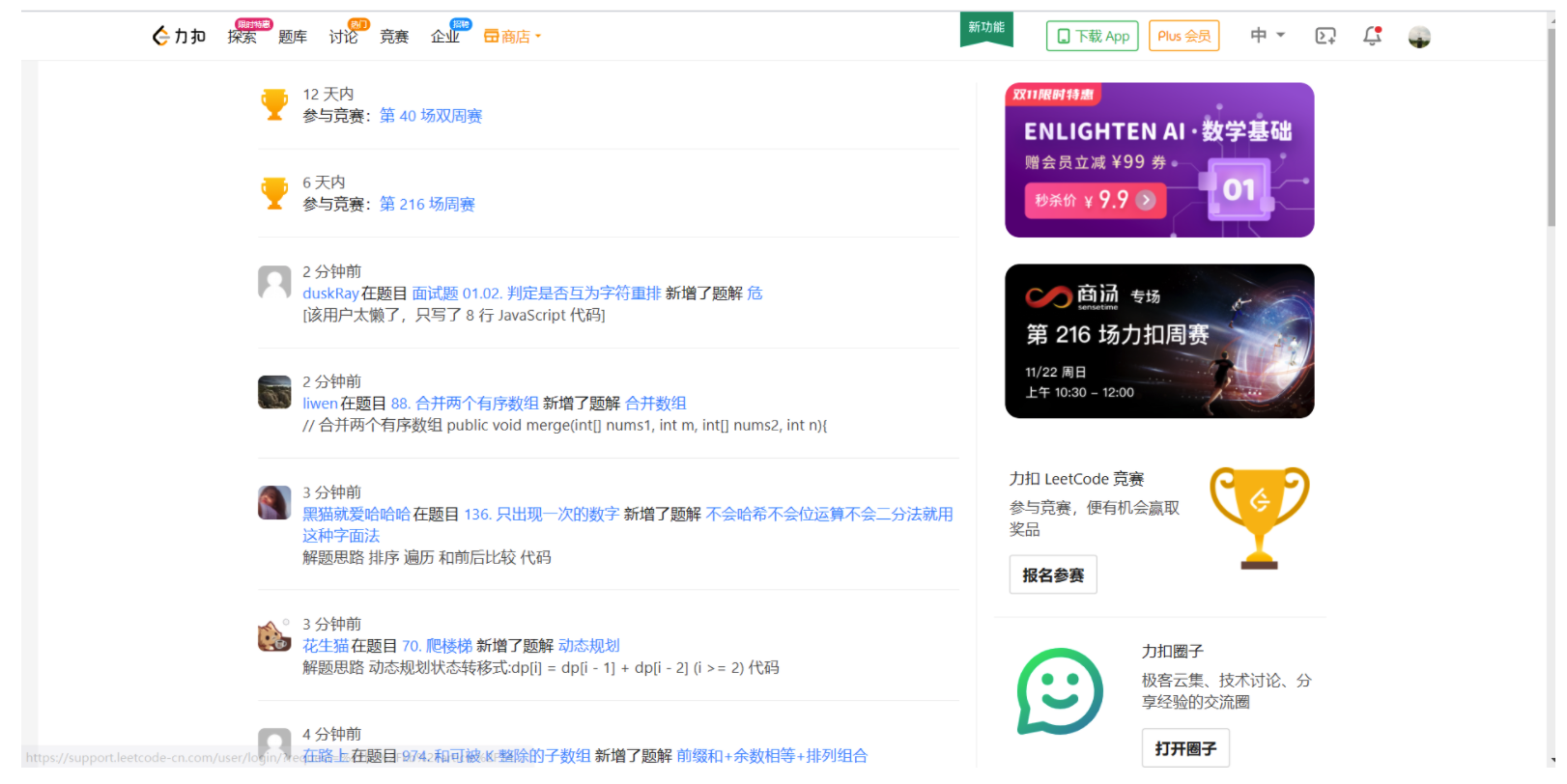This screenshot has height=784, width=1567.
Task: Click the green 新功能 badge
Action: tap(986, 28)
